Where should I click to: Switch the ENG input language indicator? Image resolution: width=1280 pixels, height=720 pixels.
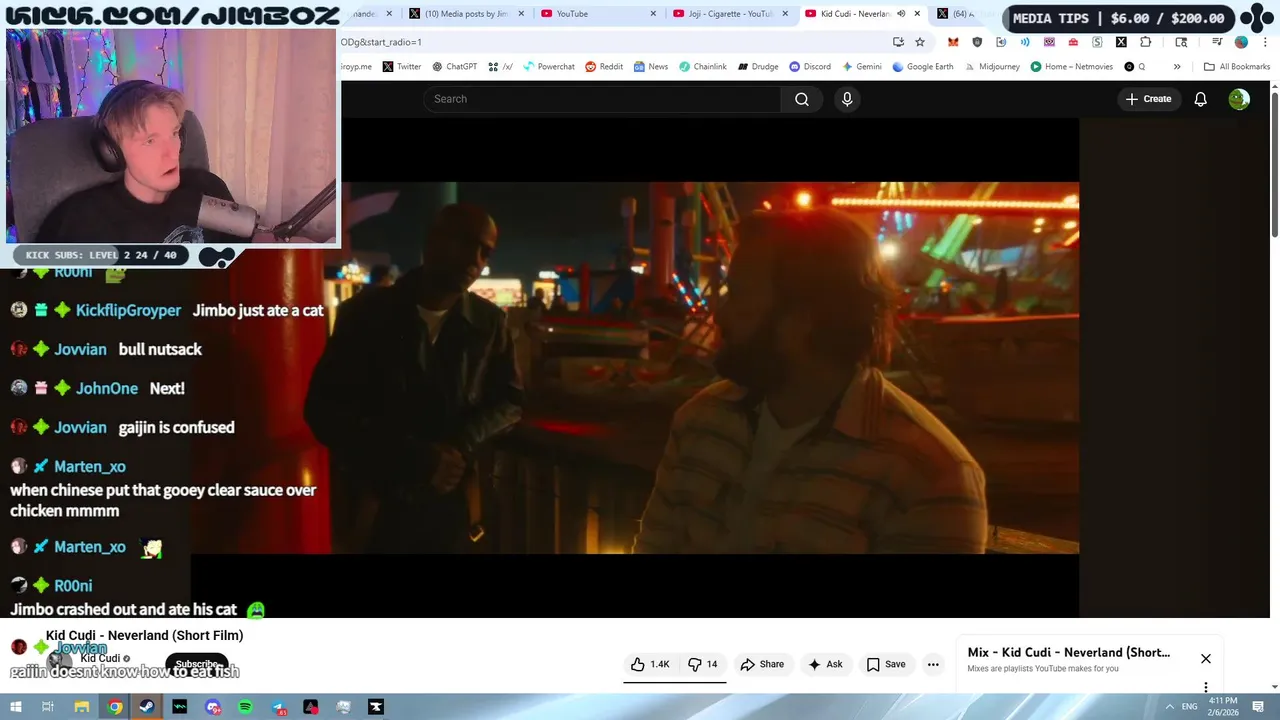1189,707
